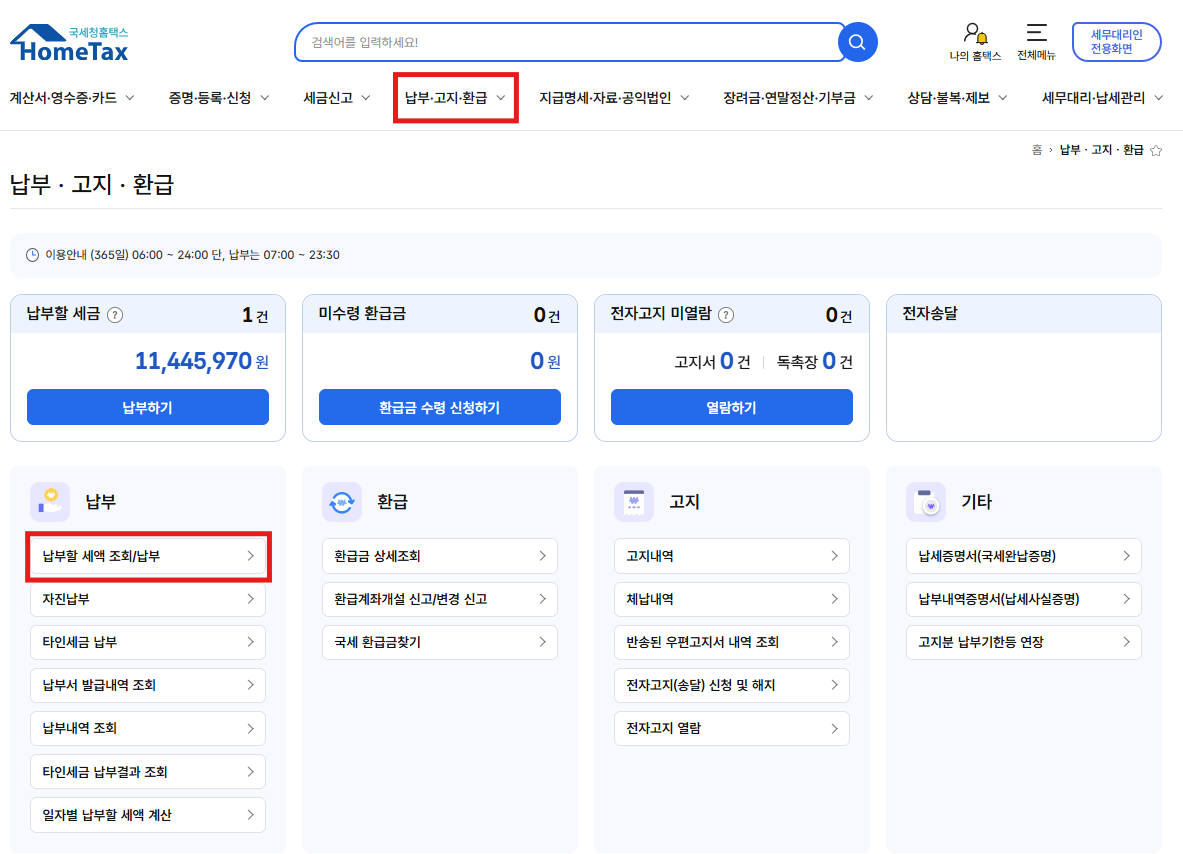Open the 전체메뉴 hamburger icon
This screenshot has height=854, width=1183.
(x=1036, y=33)
